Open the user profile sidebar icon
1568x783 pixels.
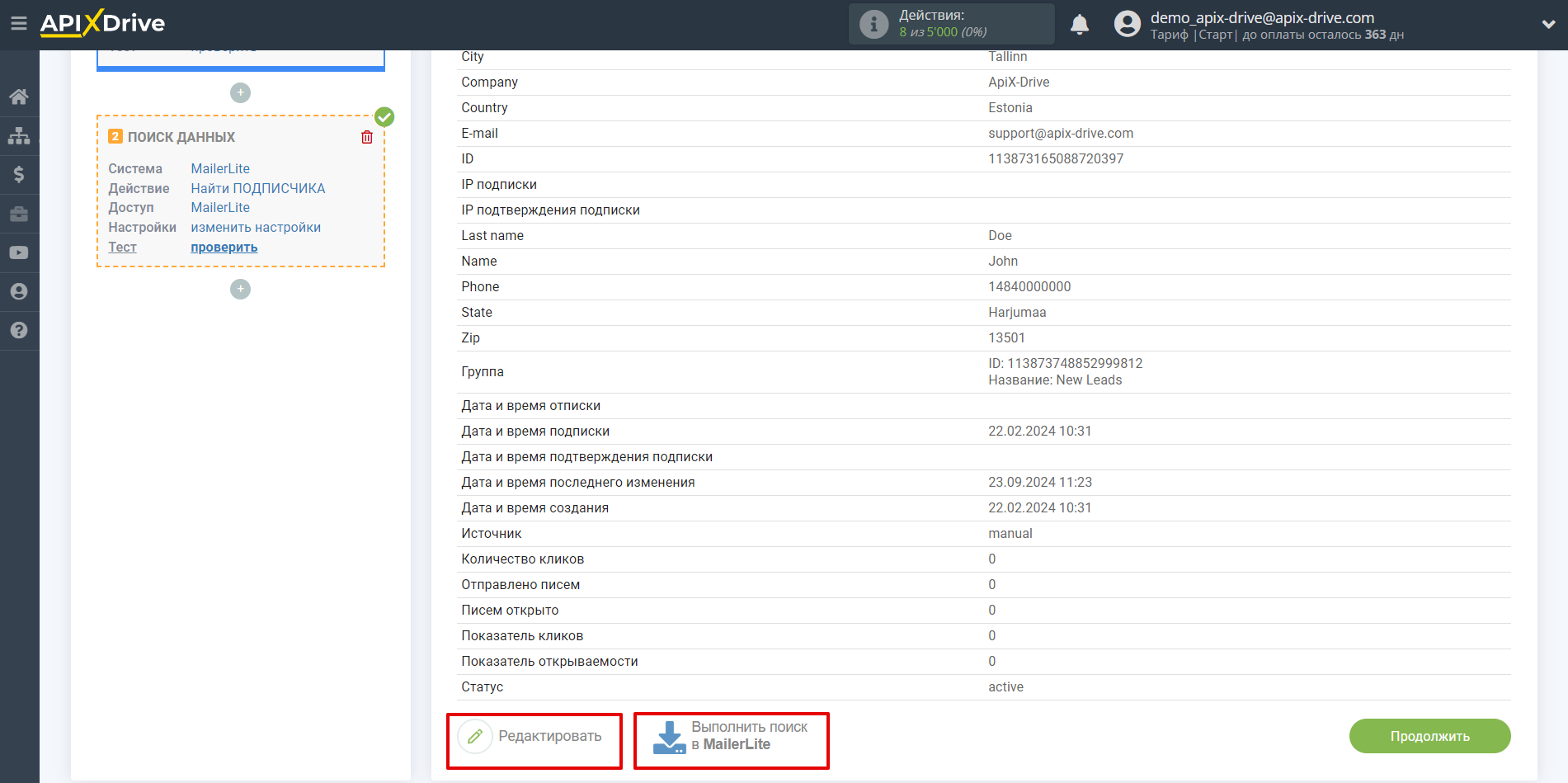point(19,291)
